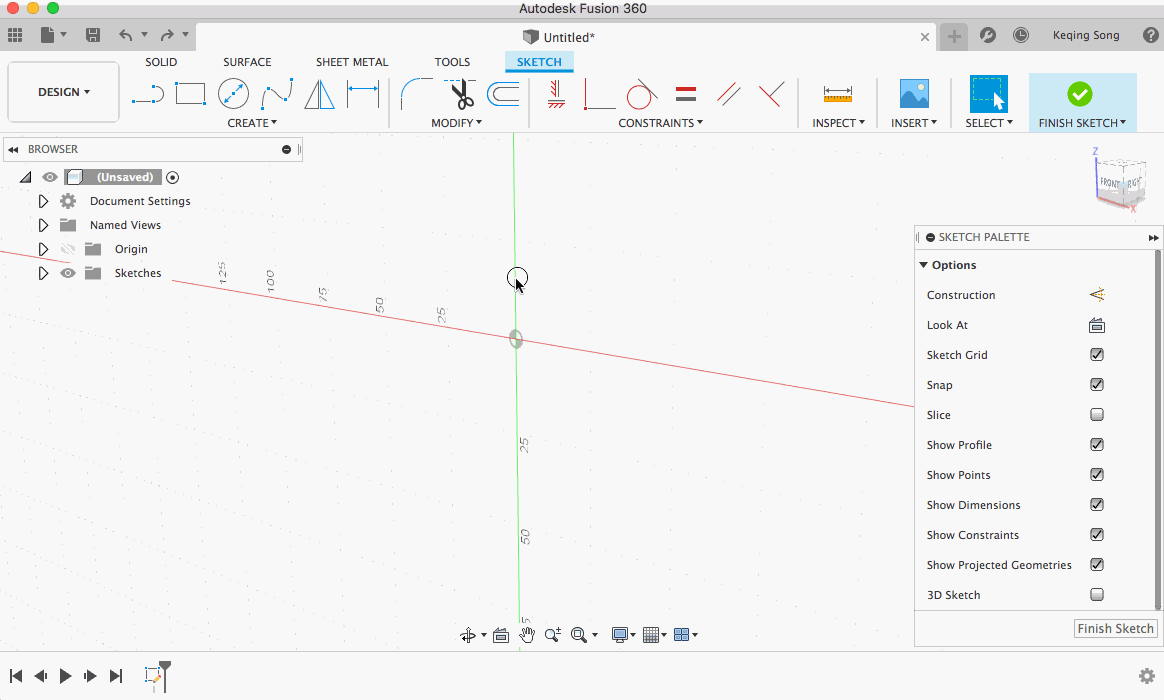Enable the Slice option

(x=1096, y=414)
